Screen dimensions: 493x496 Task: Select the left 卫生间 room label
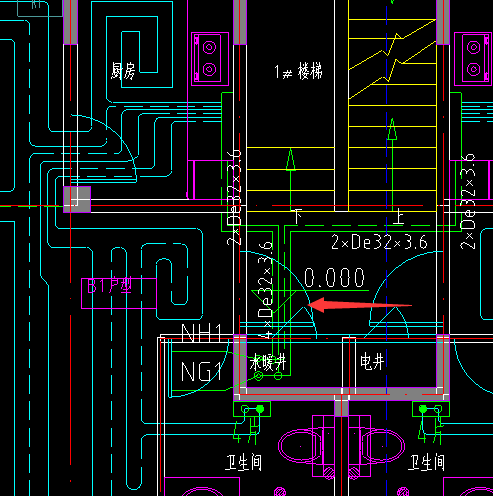point(244,463)
